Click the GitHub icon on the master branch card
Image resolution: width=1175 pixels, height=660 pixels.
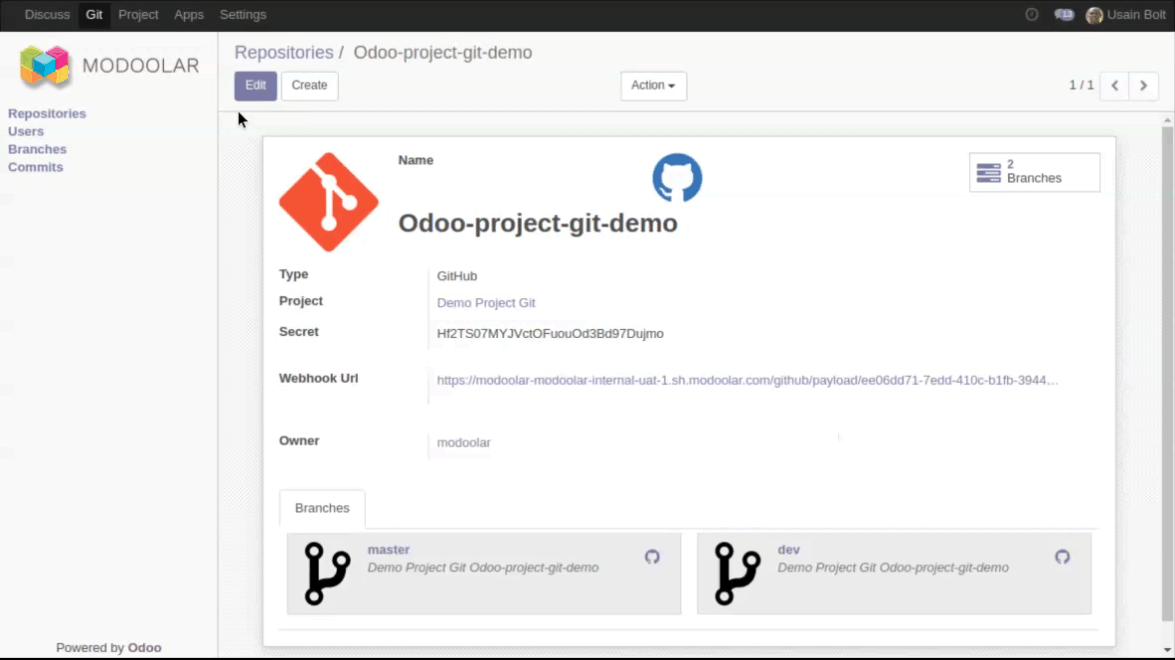tap(652, 557)
